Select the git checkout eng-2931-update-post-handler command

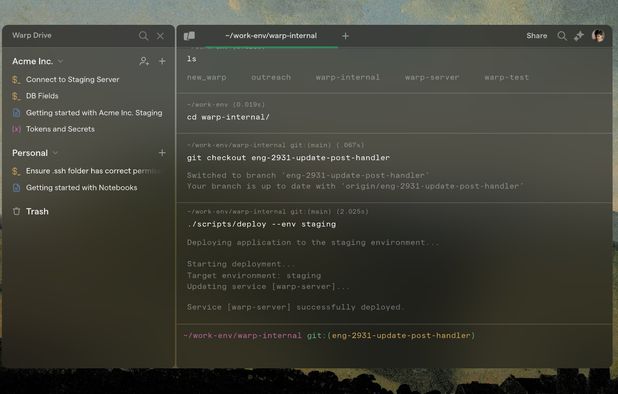(x=288, y=158)
